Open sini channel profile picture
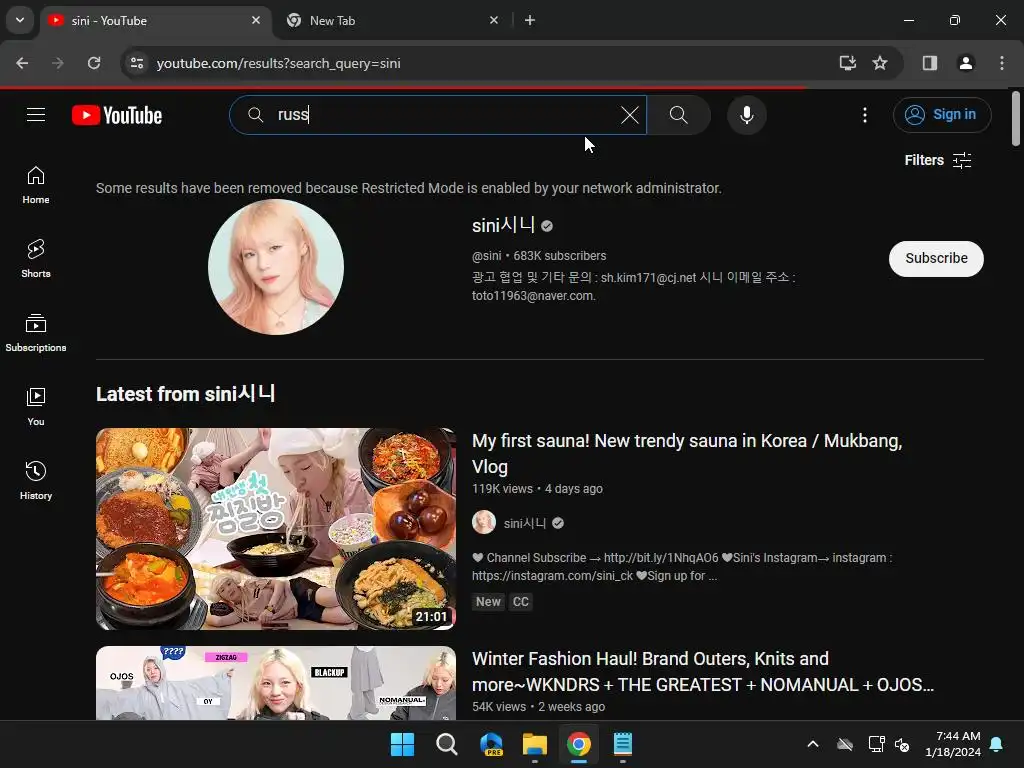The width and height of the screenshot is (1024, 768). tap(276, 267)
